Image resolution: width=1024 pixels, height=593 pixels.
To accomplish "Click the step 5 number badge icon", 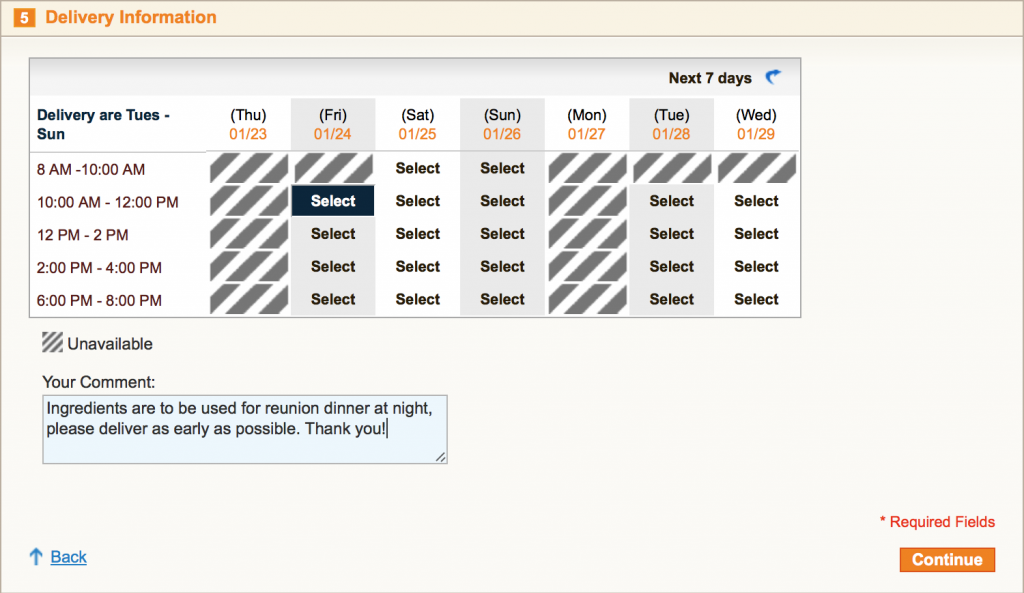I will tap(24, 18).
